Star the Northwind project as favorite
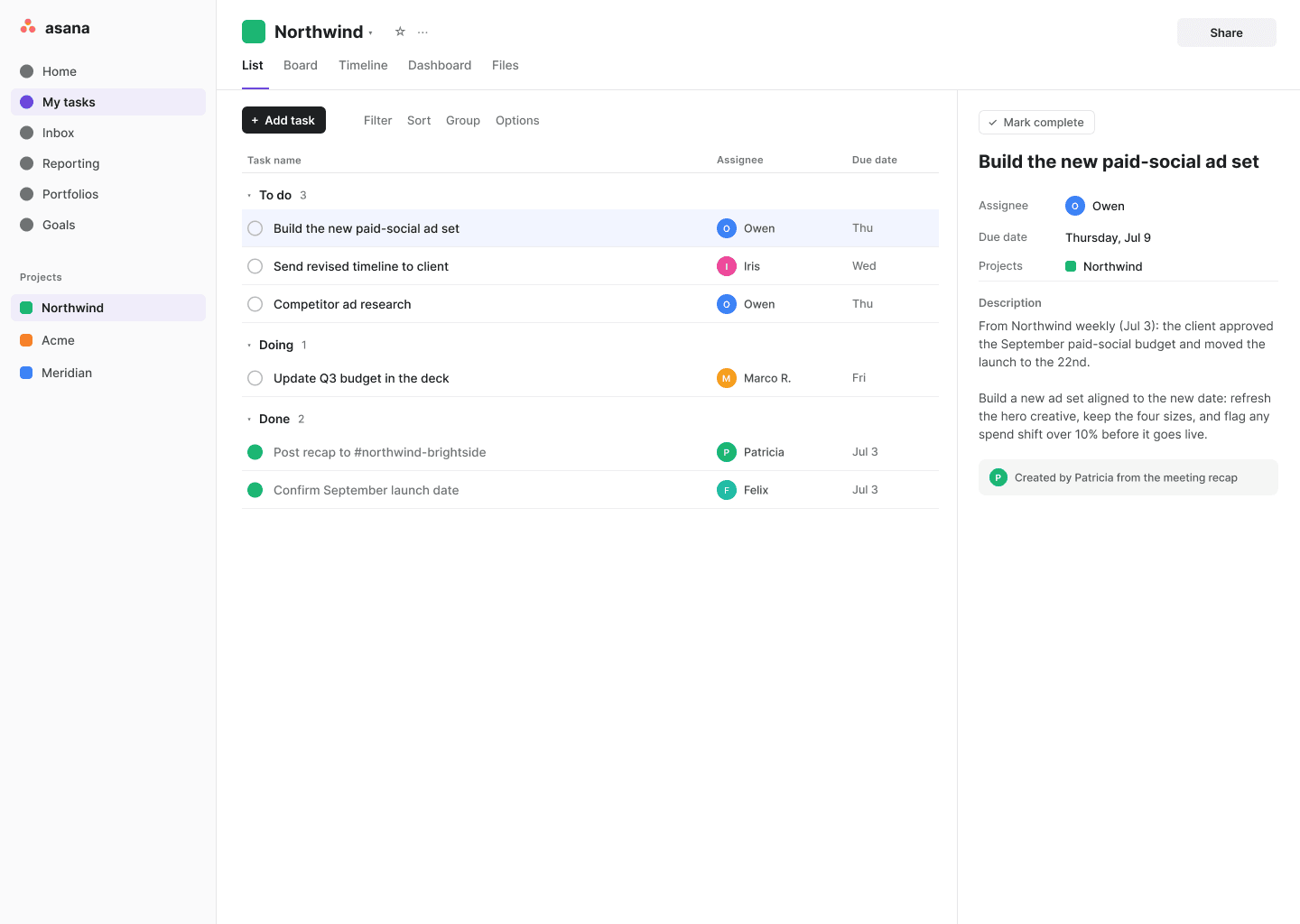1300x924 pixels. (400, 32)
